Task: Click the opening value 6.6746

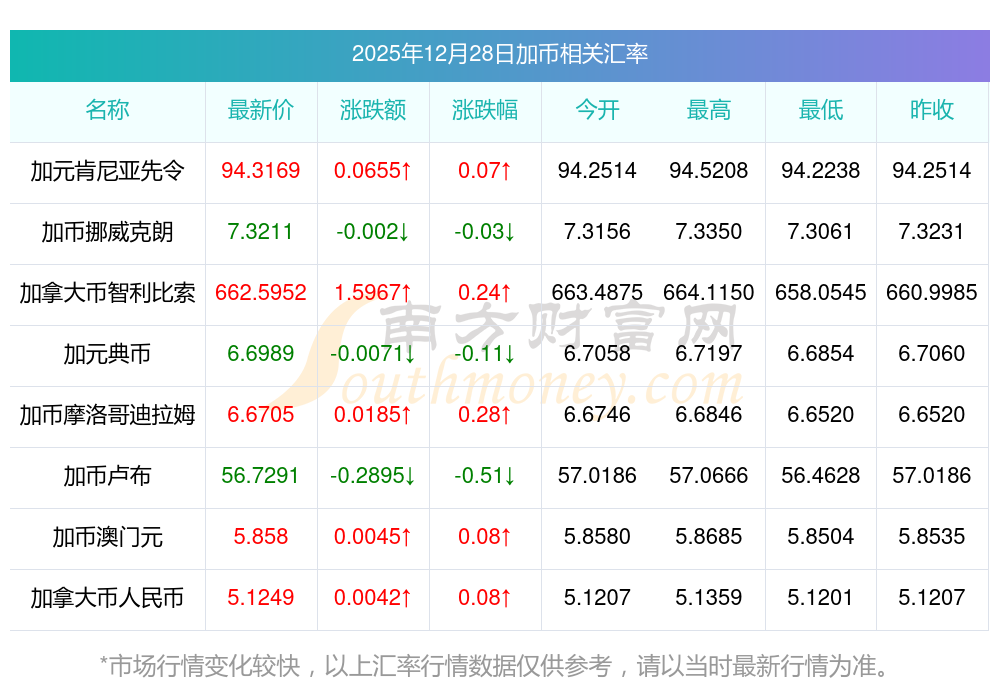Action: click(597, 415)
